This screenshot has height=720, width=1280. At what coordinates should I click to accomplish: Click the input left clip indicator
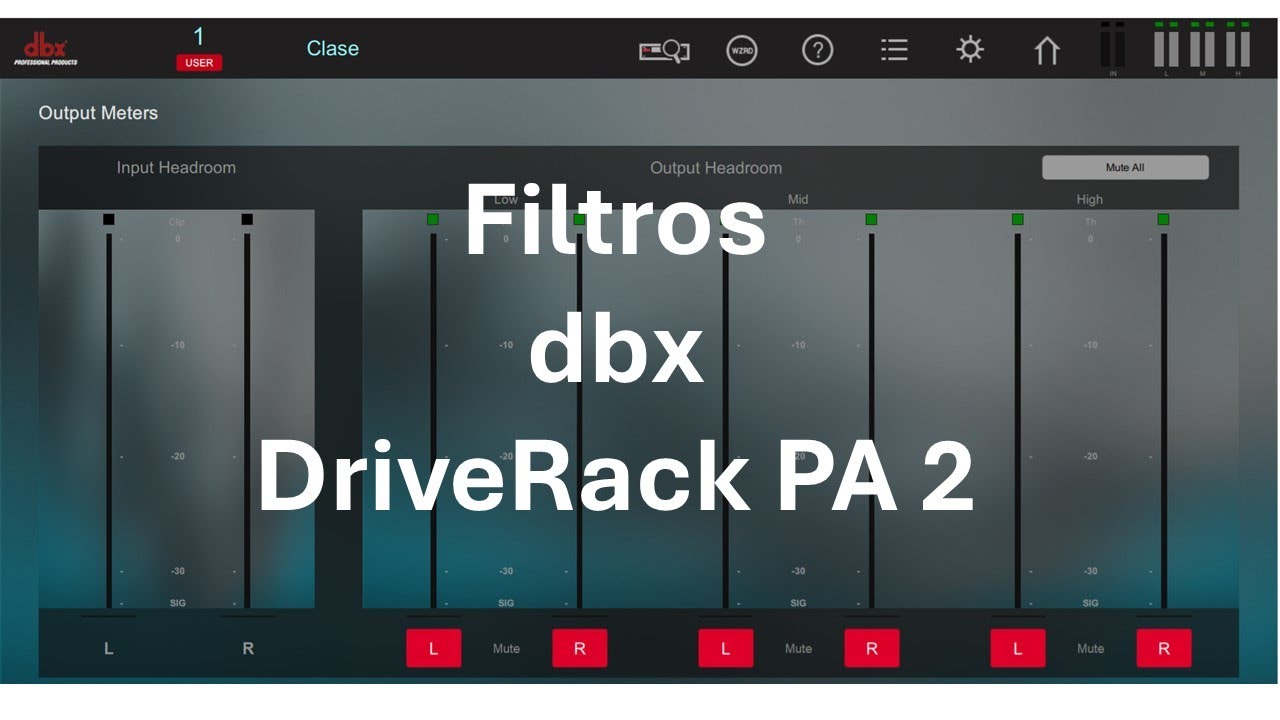(x=109, y=219)
